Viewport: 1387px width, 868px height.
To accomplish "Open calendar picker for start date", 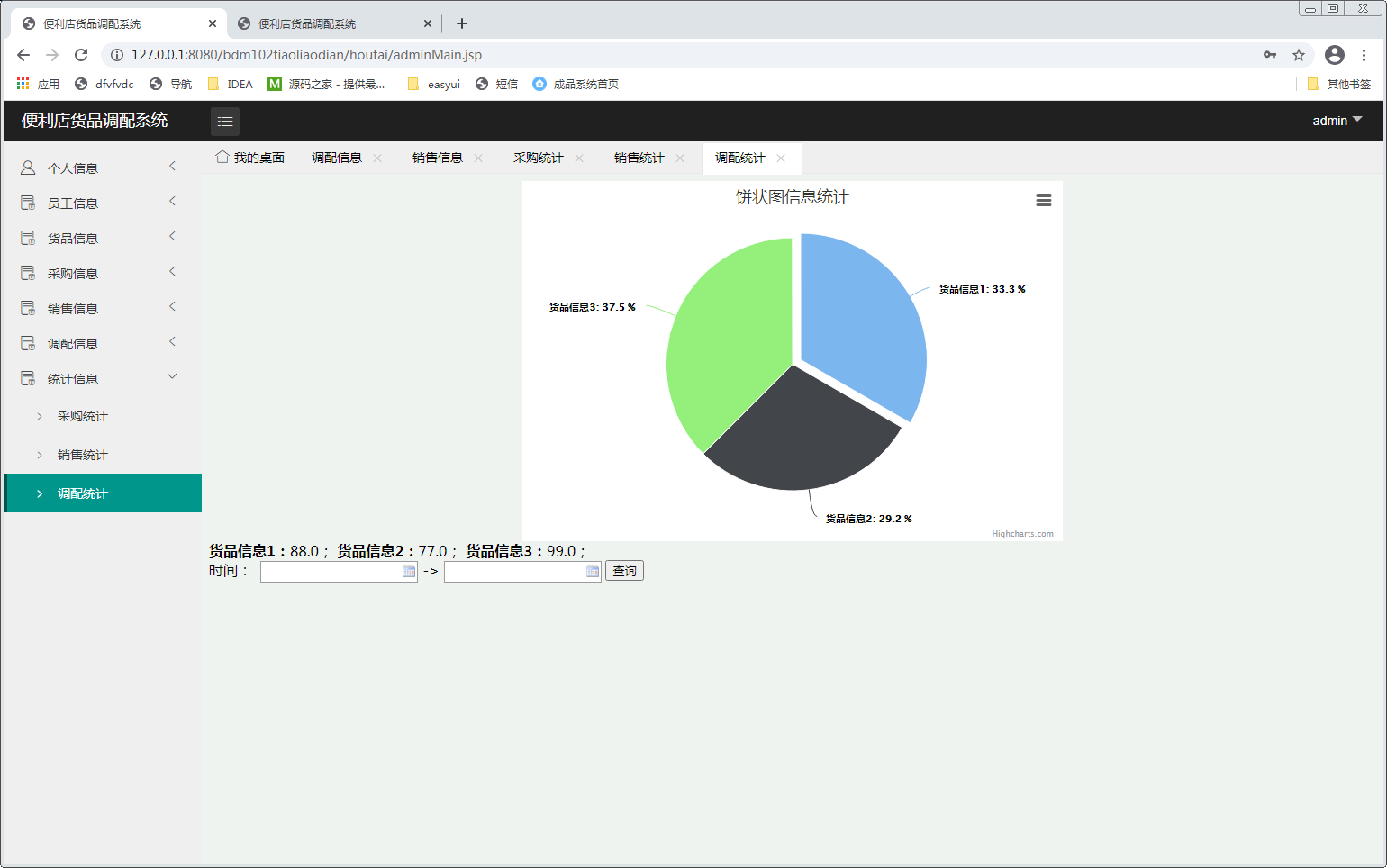I will point(409,572).
